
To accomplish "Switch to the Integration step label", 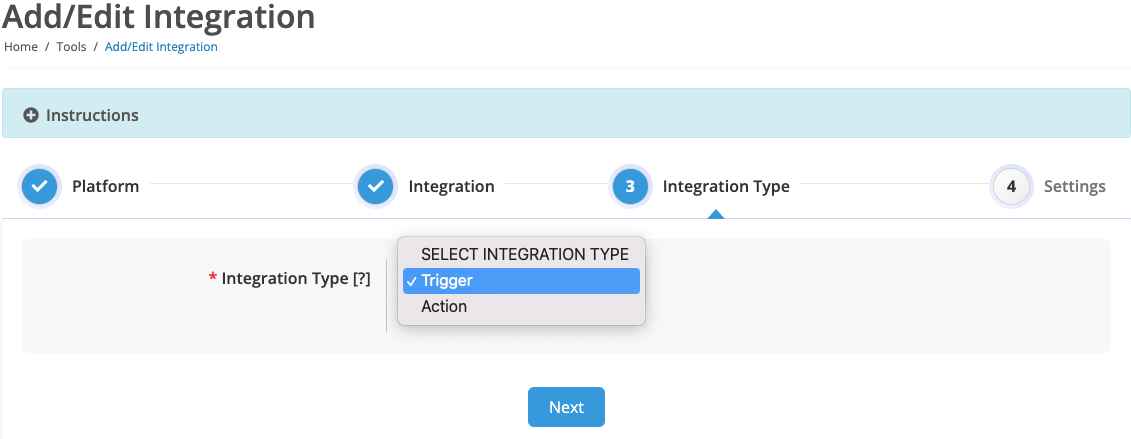I will point(452,187).
